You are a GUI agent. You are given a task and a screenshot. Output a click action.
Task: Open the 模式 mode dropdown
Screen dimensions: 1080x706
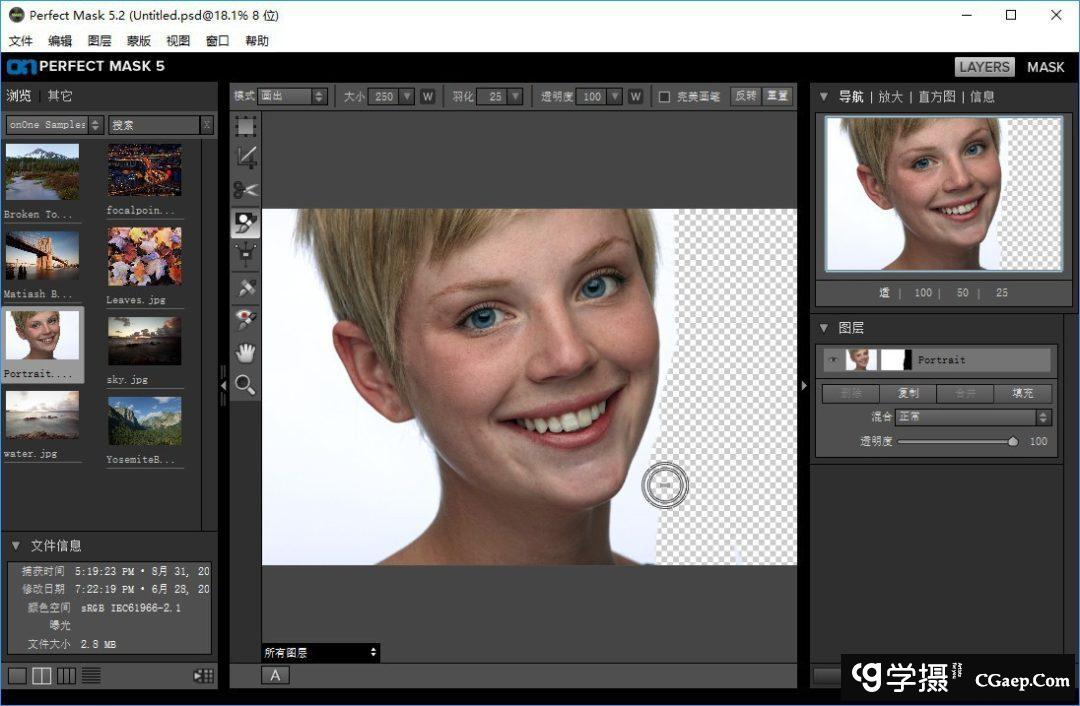(292, 97)
